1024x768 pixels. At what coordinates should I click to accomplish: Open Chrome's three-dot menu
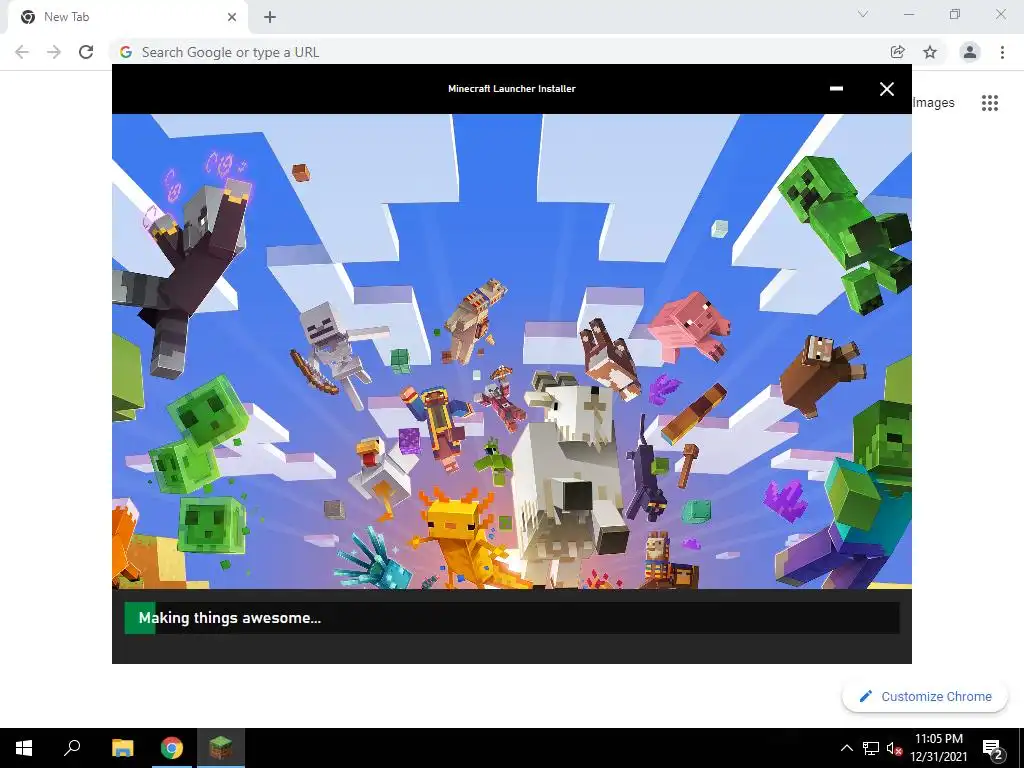pyautogui.click(x=1002, y=52)
